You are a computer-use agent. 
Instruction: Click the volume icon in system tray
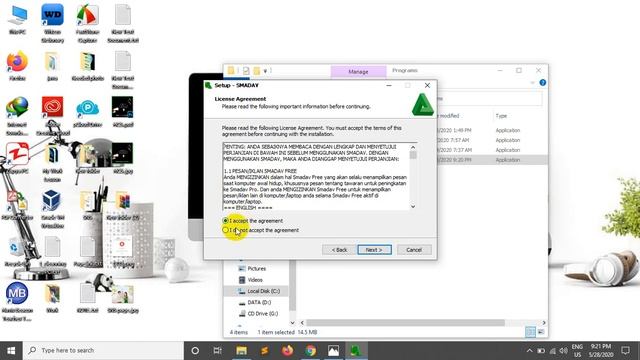pyautogui.click(x=564, y=351)
